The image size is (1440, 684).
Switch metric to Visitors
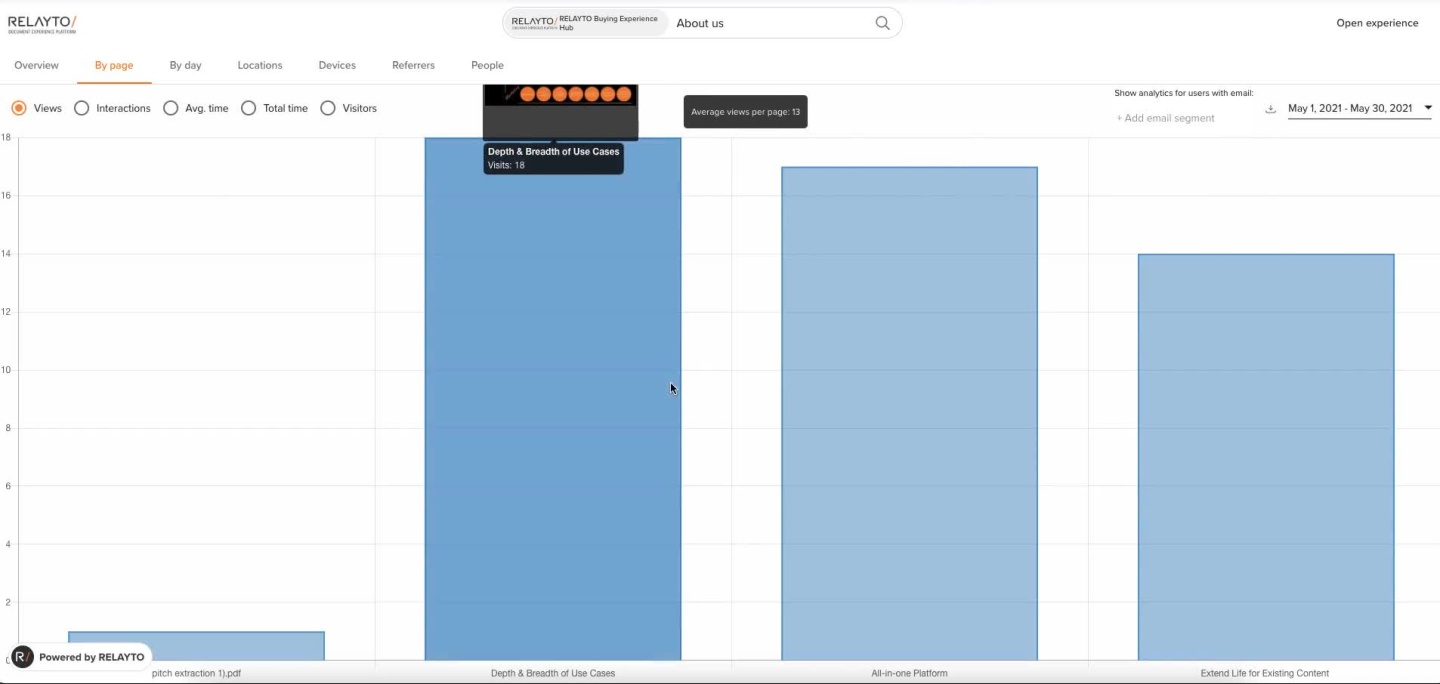(x=328, y=108)
